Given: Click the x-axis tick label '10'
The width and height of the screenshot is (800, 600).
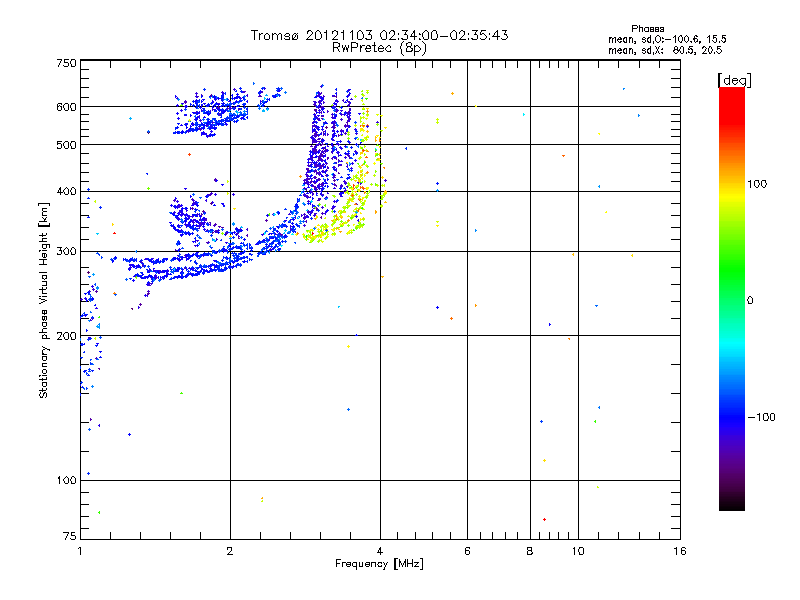Looking at the screenshot, I should [578, 551].
